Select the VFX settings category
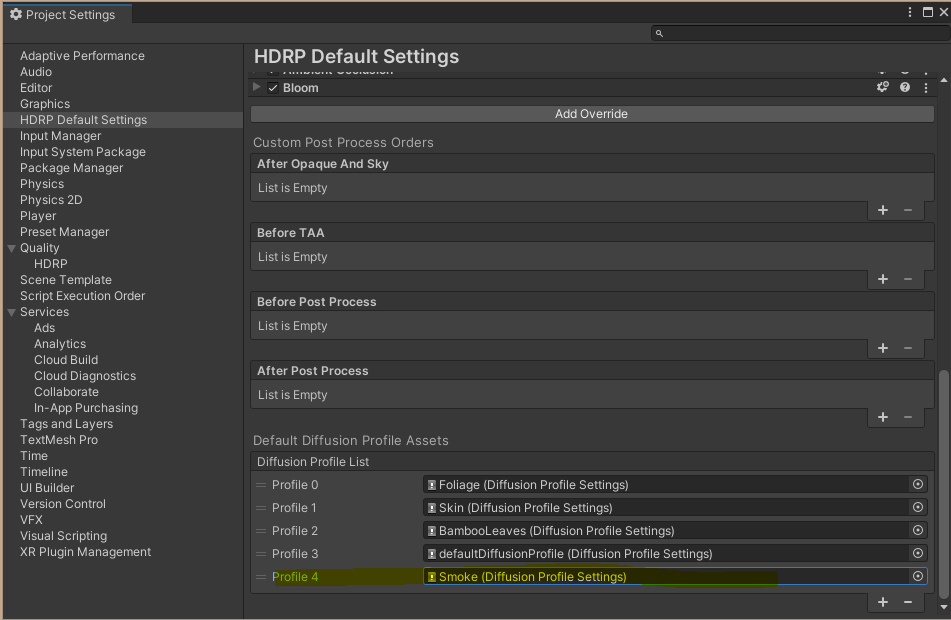This screenshot has height=620, width=951. pyautogui.click(x=32, y=520)
